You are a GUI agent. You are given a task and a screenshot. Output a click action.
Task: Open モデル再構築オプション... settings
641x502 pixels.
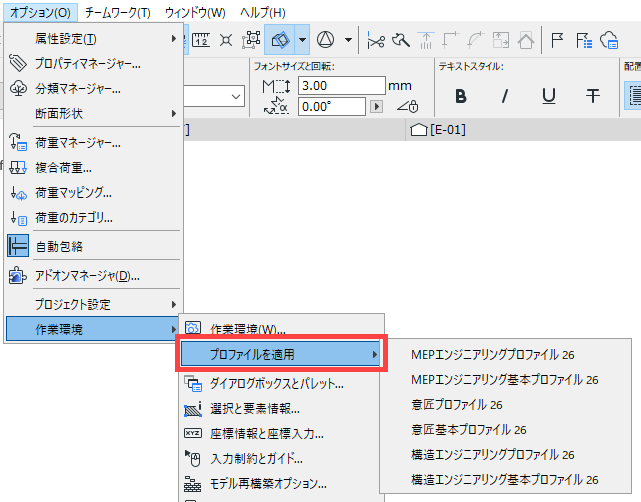[x=281, y=484]
